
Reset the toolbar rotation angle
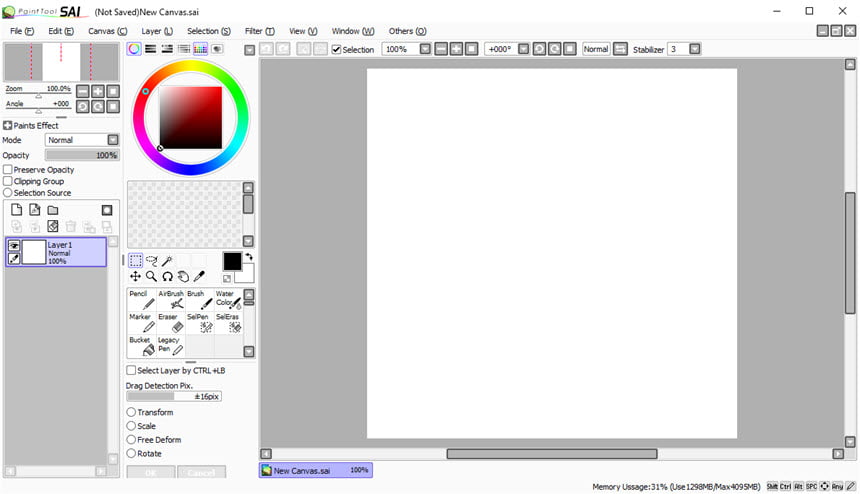point(570,49)
